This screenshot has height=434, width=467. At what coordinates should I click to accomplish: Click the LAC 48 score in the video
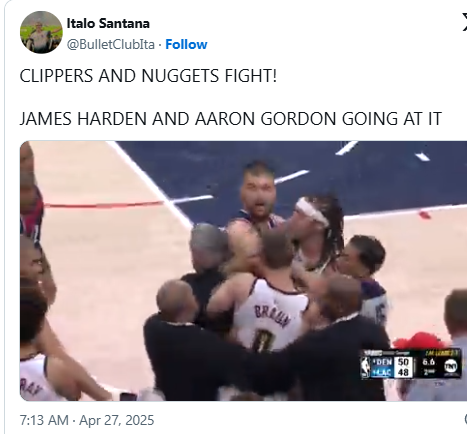[x=392, y=372]
